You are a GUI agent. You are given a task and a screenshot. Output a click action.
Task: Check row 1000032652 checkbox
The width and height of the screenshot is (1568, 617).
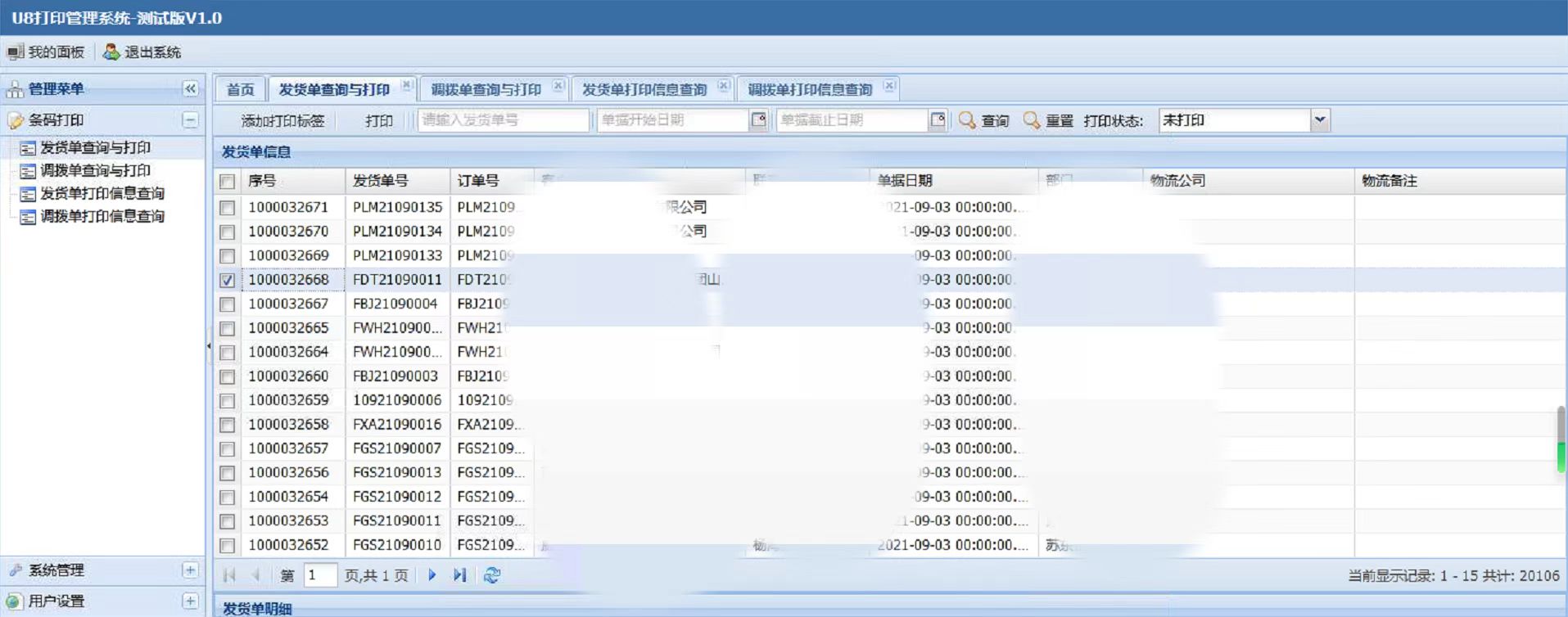tap(227, 546)
